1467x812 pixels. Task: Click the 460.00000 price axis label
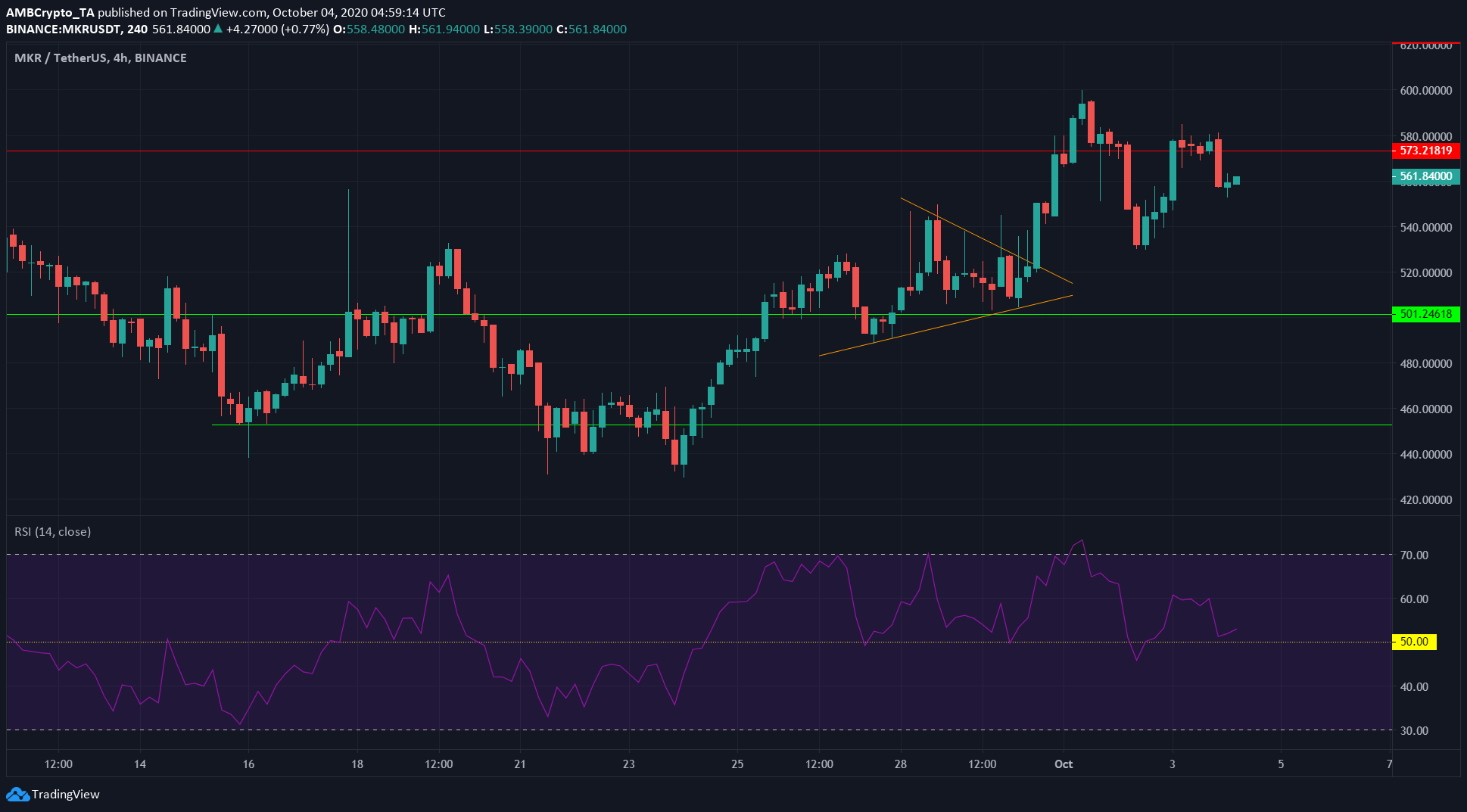pos(1426,409)
